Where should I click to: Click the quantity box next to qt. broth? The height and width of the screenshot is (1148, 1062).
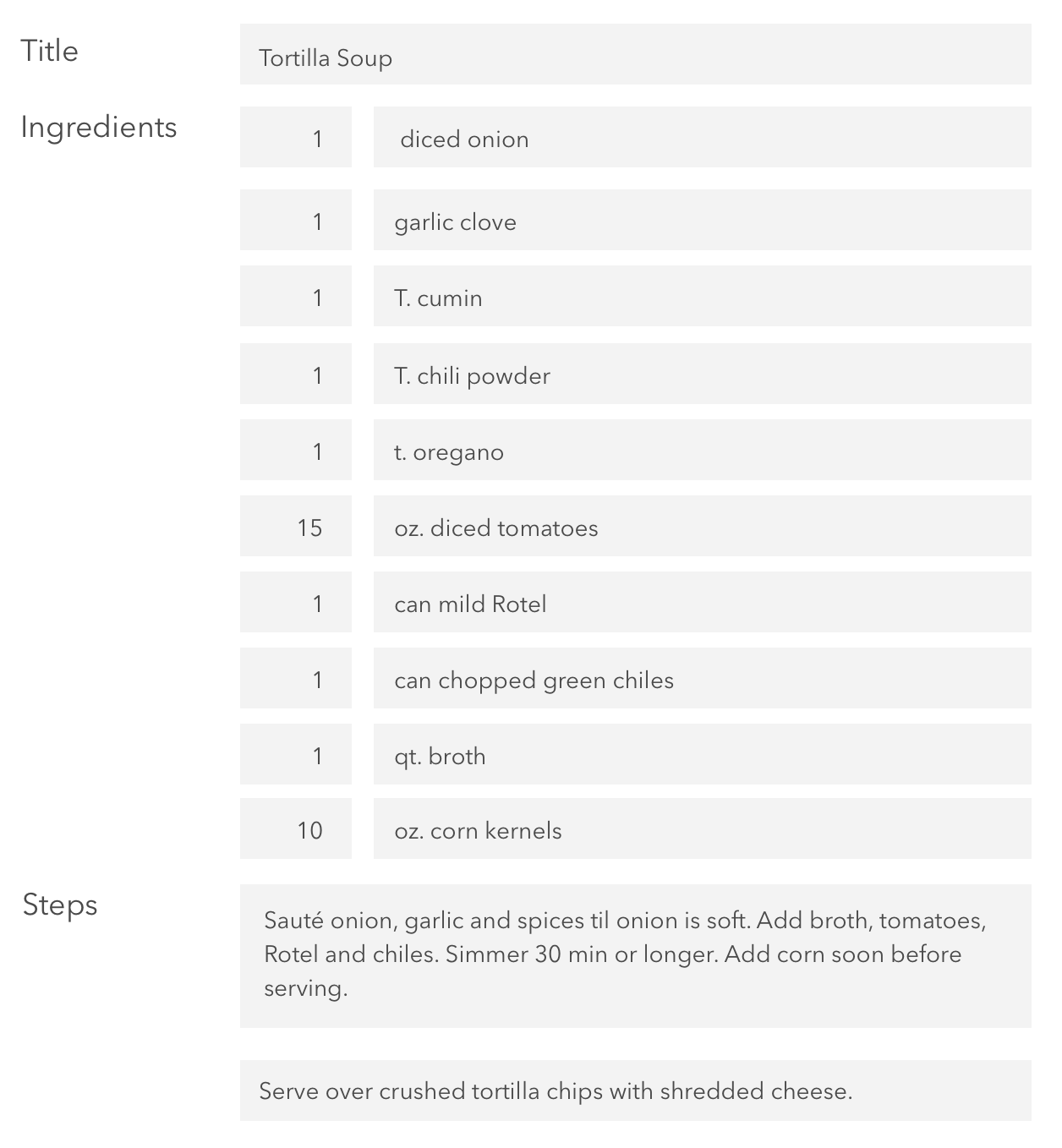tap(296, 754)
